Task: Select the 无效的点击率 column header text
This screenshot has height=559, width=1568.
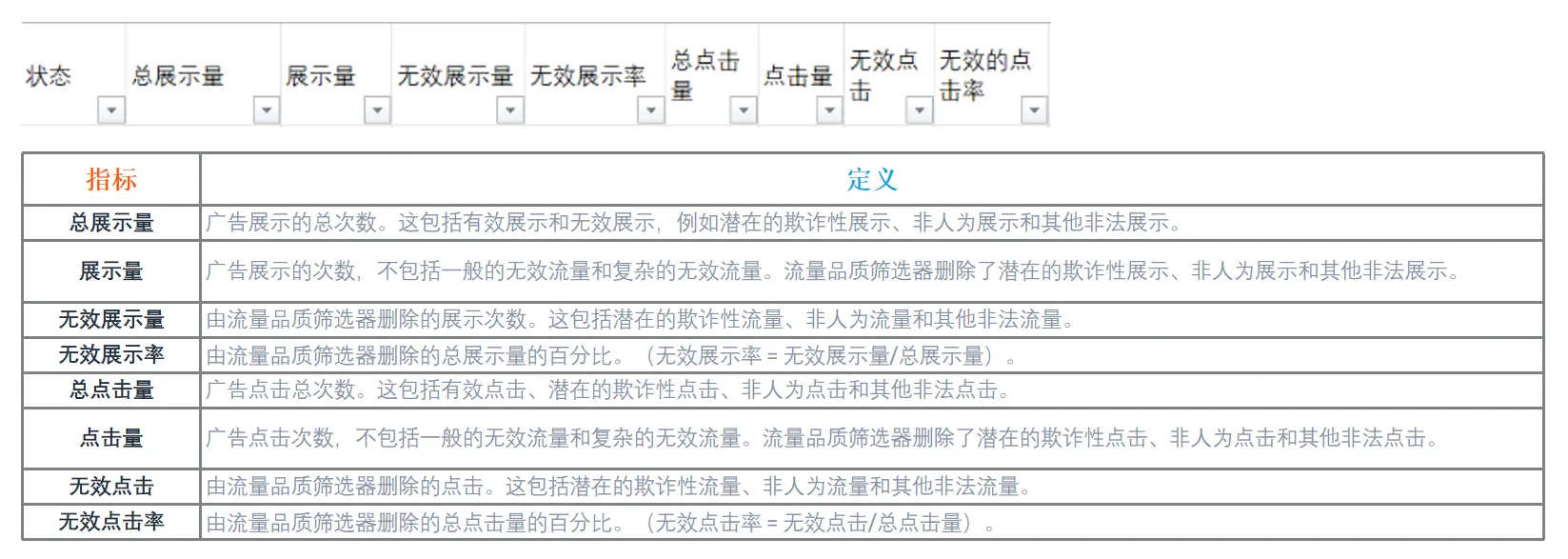Action: click(x=985, y=75)
